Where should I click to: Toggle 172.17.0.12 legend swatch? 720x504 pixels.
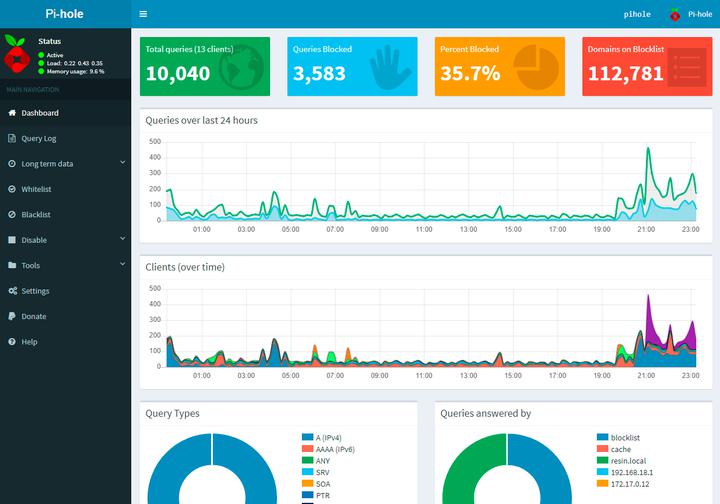coord(602,483)
